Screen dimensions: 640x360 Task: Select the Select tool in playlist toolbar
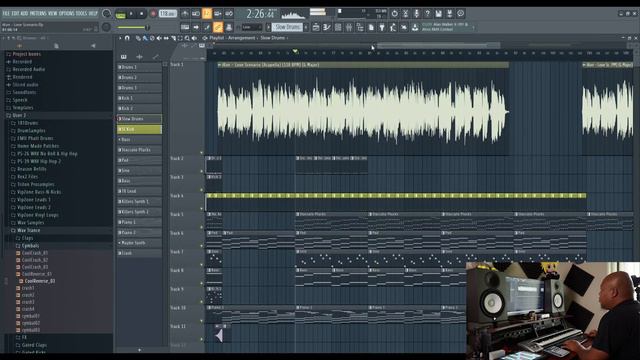180,38
